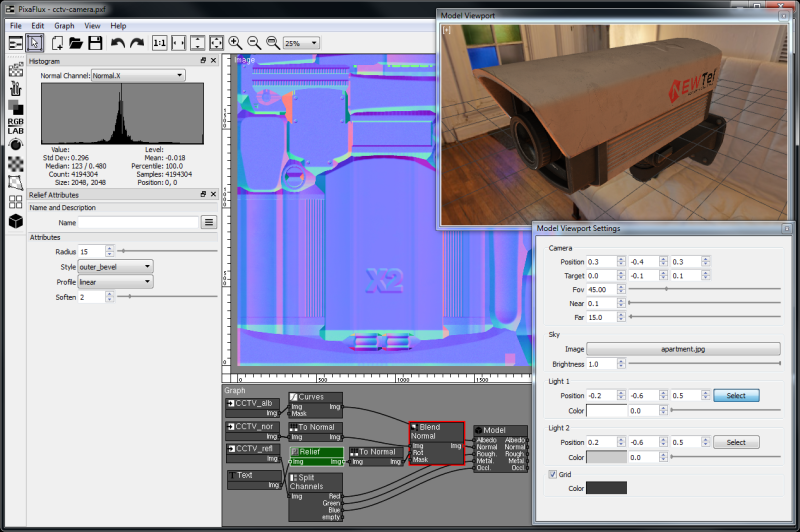Click the apartment.jpg sky image button
800x532 pixels.
click(x=683, y=349)
